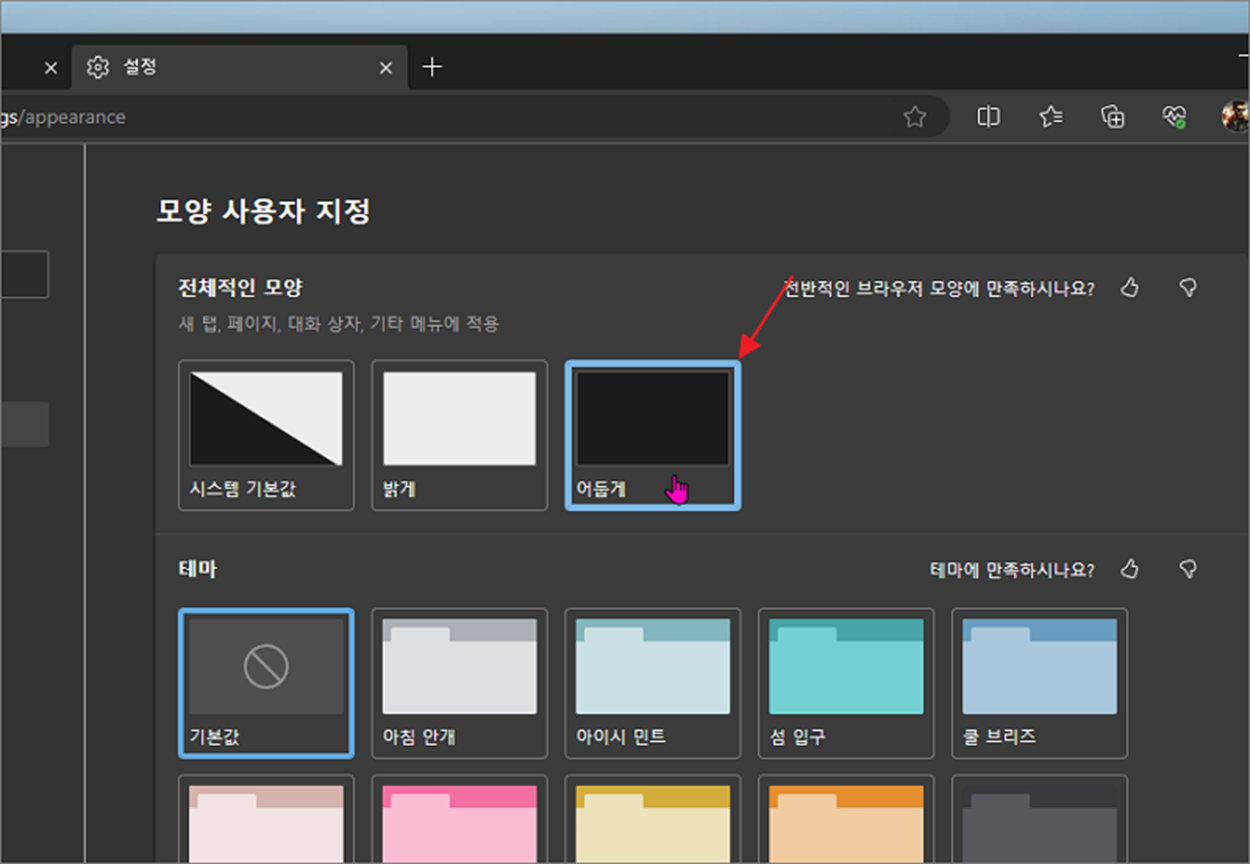The height and width of the screenshot is (864, 1250).
Task: Switch to the 설정 tab
Action: coord(238,67)
